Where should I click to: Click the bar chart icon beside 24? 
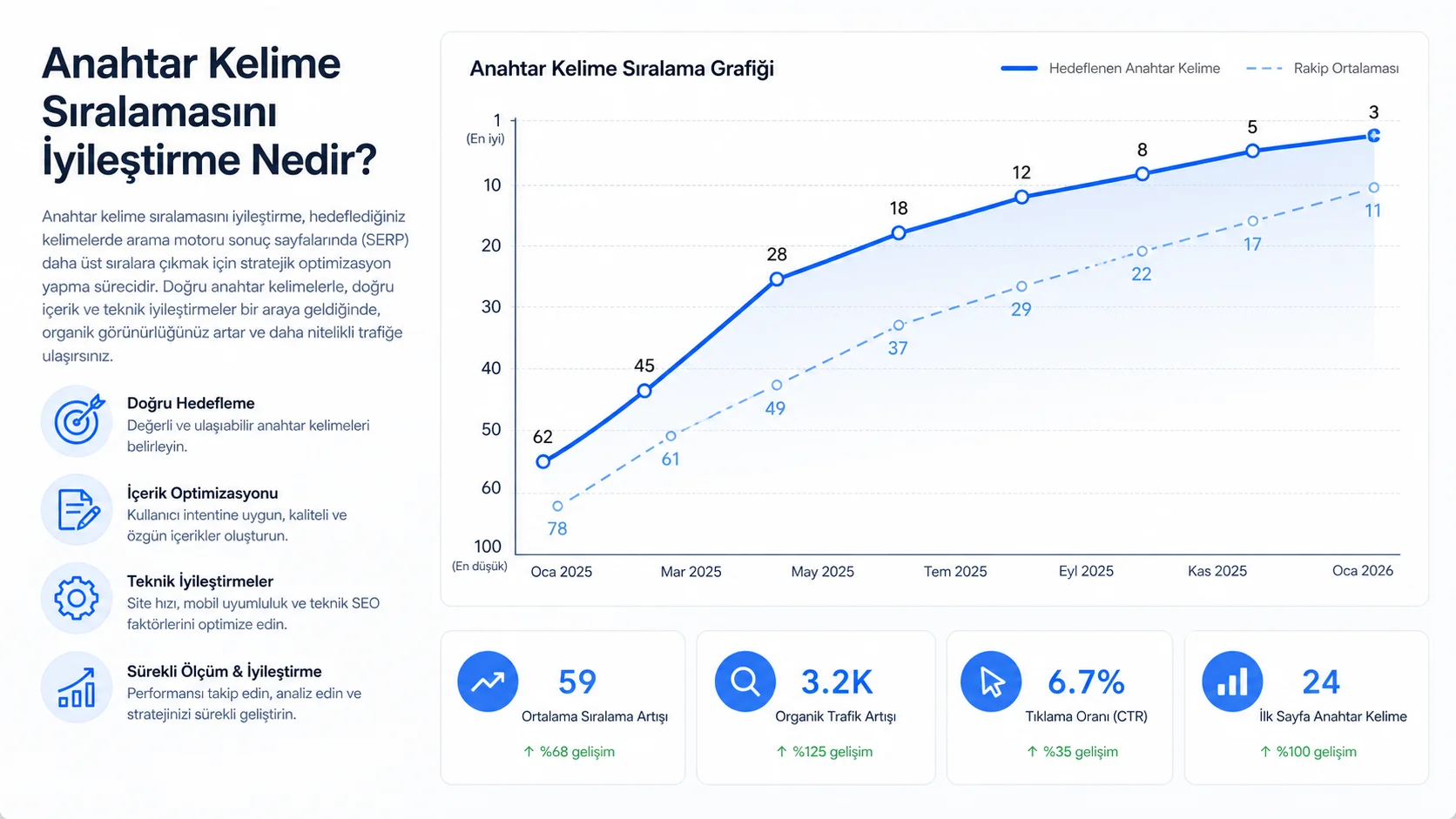click(x=1232, y=681)
